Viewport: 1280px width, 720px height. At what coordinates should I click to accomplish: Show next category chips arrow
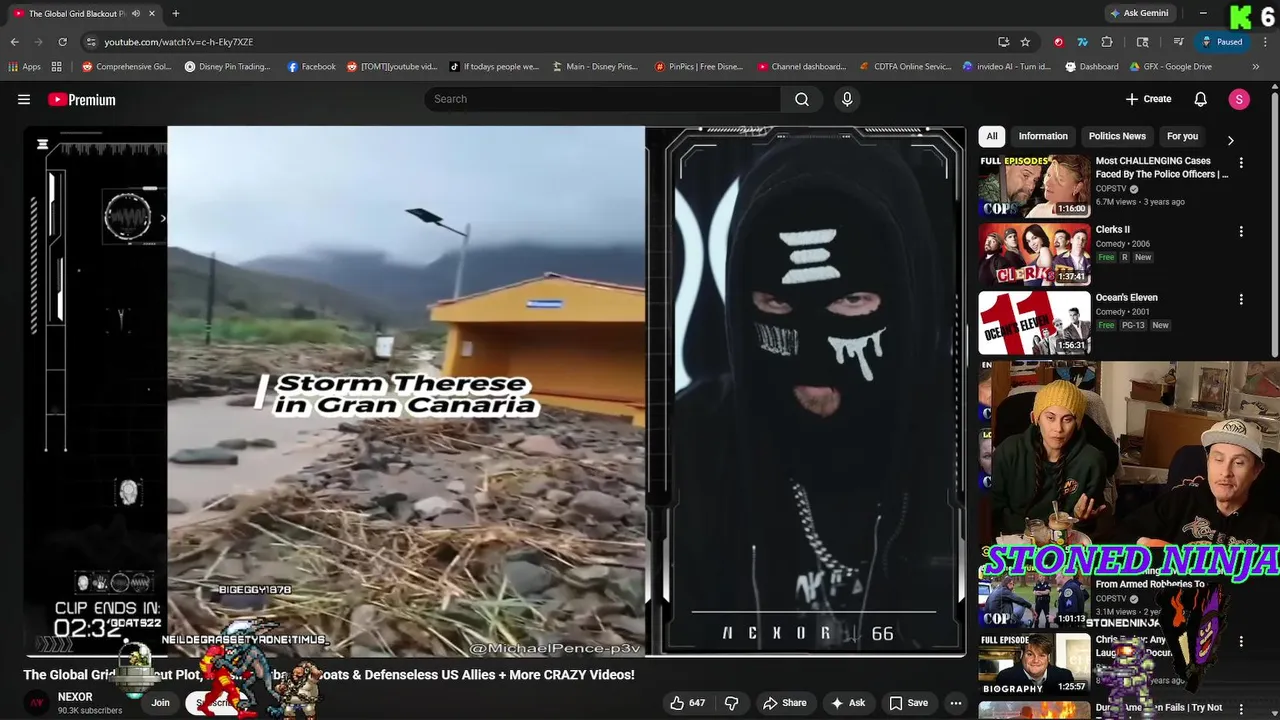(1230, 141)
